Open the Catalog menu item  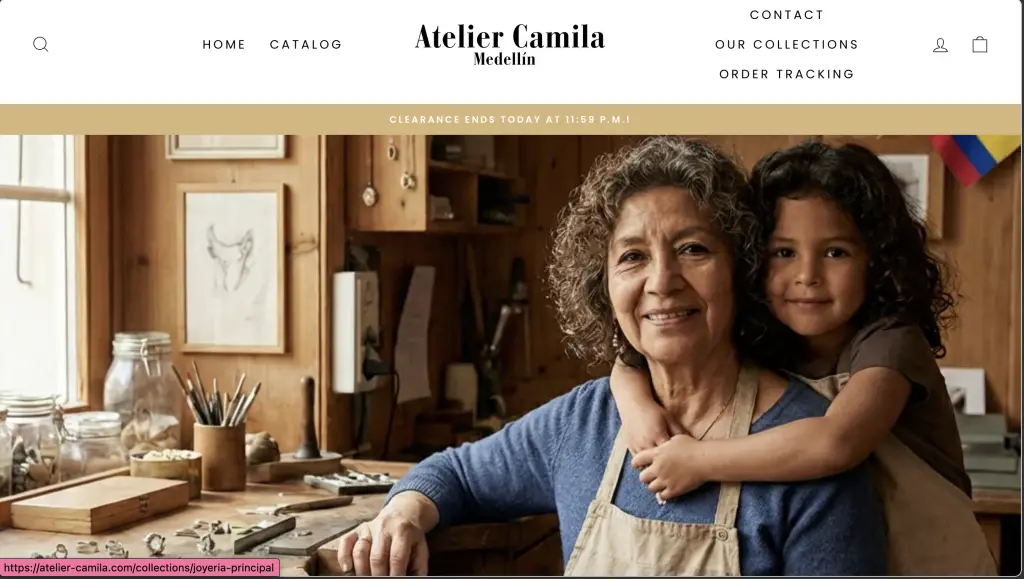[306, 44]
